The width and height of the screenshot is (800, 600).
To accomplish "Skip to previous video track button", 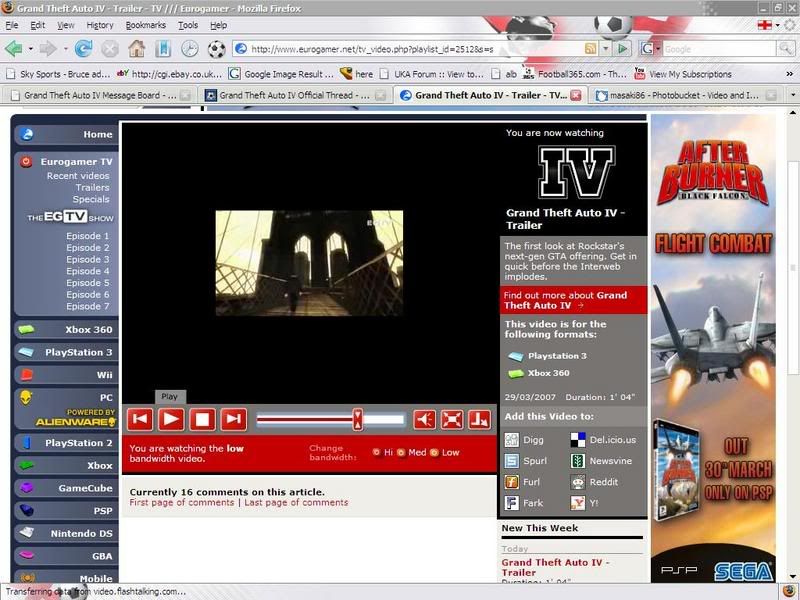I will click(x=140, y=419).
